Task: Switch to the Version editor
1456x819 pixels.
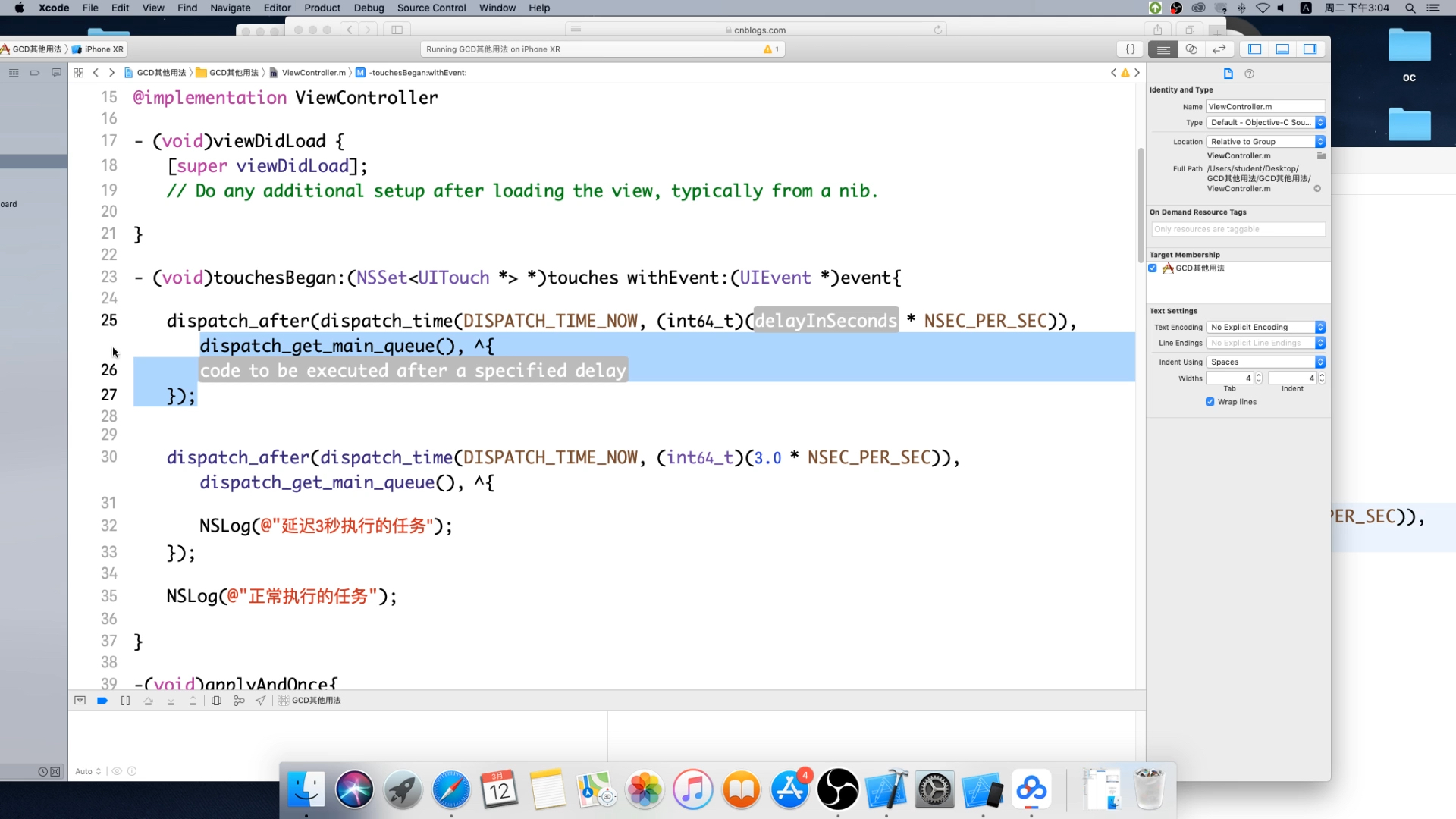Action: (1219, 49)
